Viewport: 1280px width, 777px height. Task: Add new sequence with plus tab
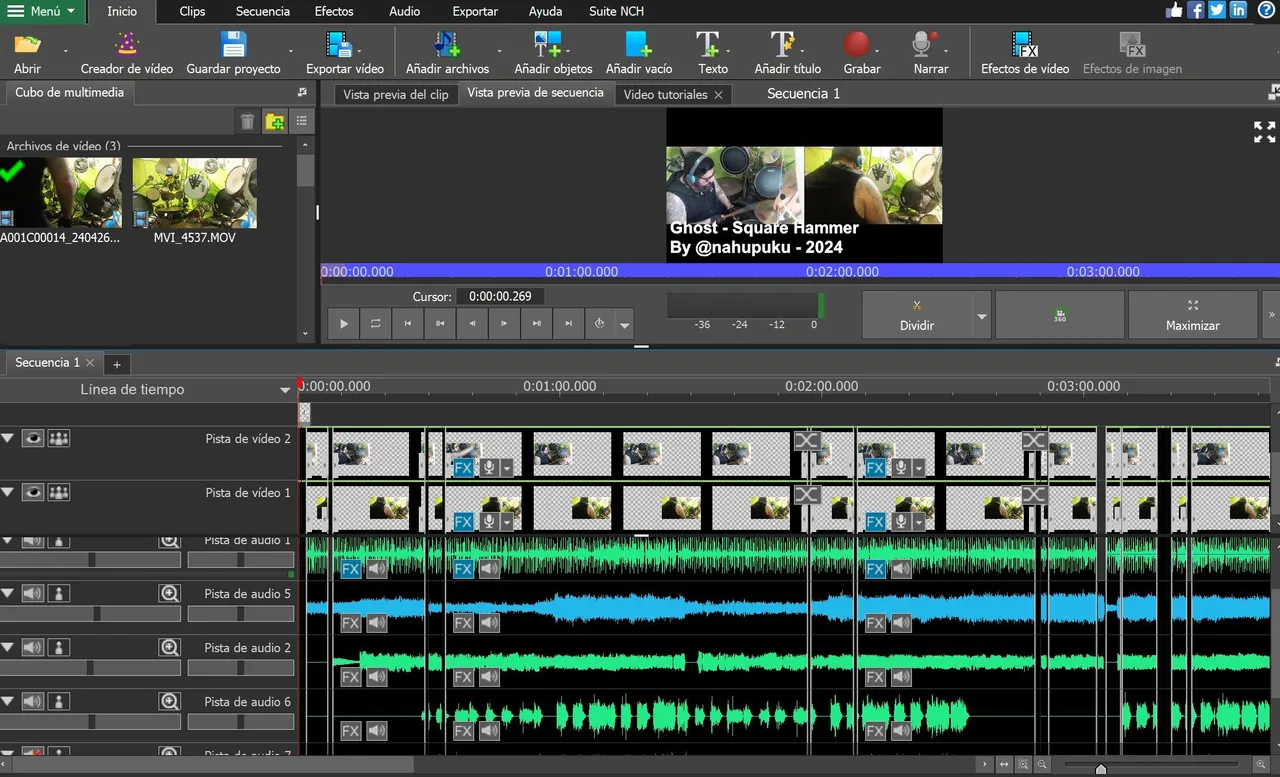pyautogui.click(x=116, y=364)
